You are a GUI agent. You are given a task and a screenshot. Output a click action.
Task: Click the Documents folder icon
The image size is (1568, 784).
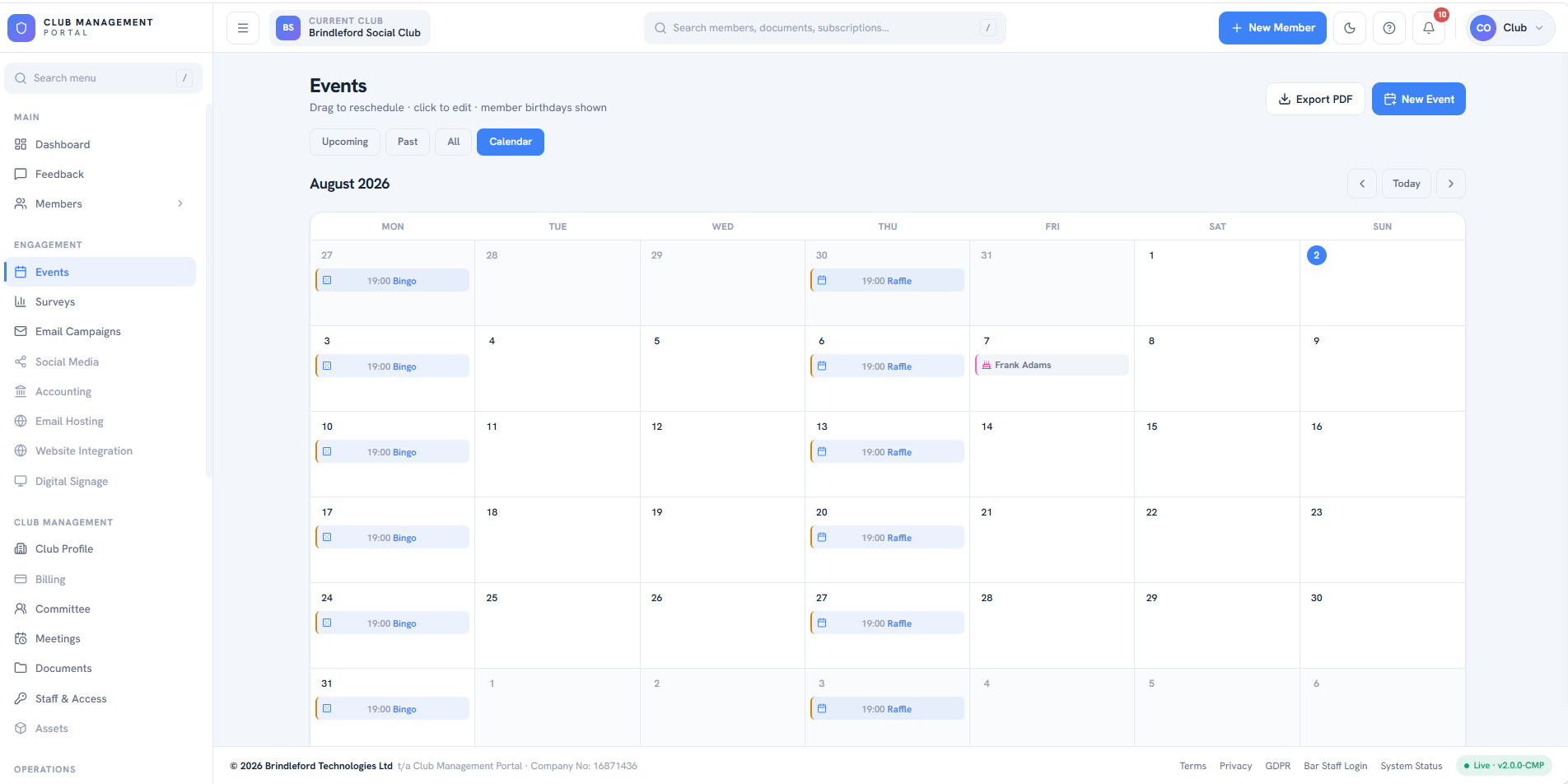pyautogui.click(x=21, y=668)
